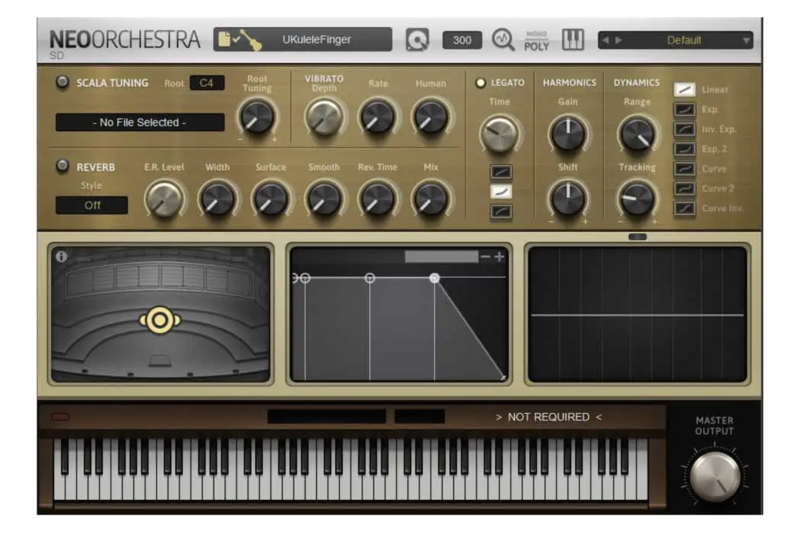Open the Root note C4 selector
Image resolution: width=800 pixels, height=533 pixels.
(207, 83)
